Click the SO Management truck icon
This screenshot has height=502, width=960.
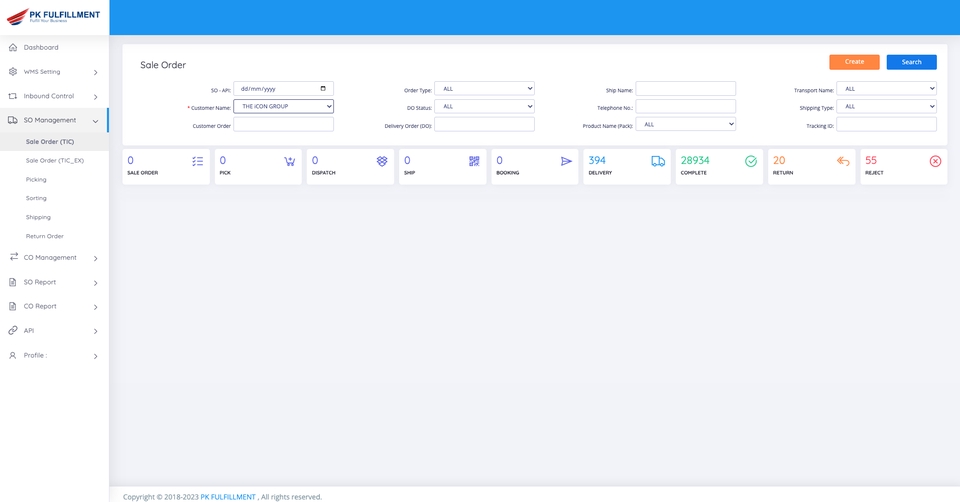(13, 120)
